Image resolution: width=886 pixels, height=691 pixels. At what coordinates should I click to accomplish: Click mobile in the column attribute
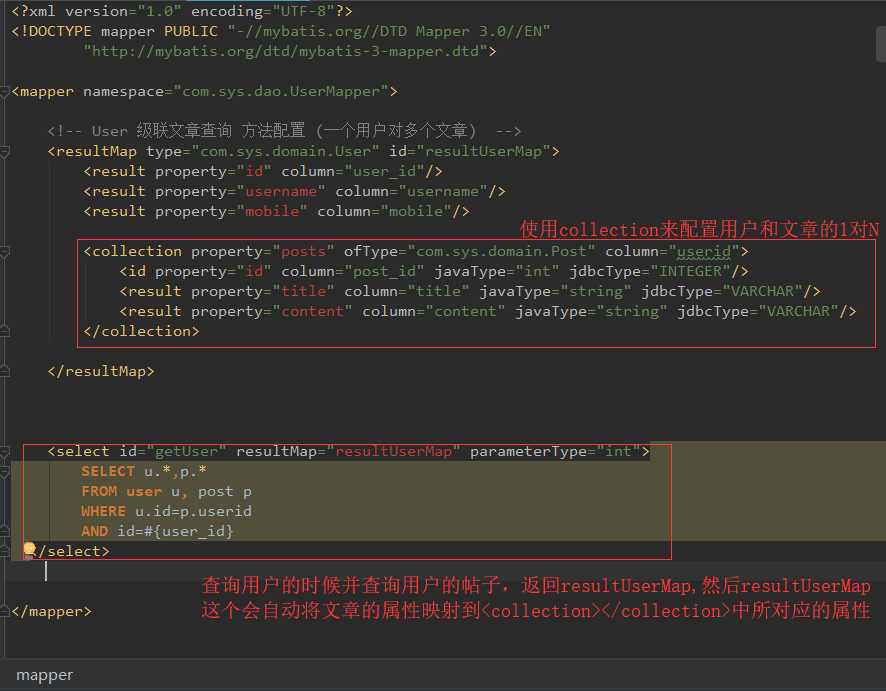coord(416,211)
